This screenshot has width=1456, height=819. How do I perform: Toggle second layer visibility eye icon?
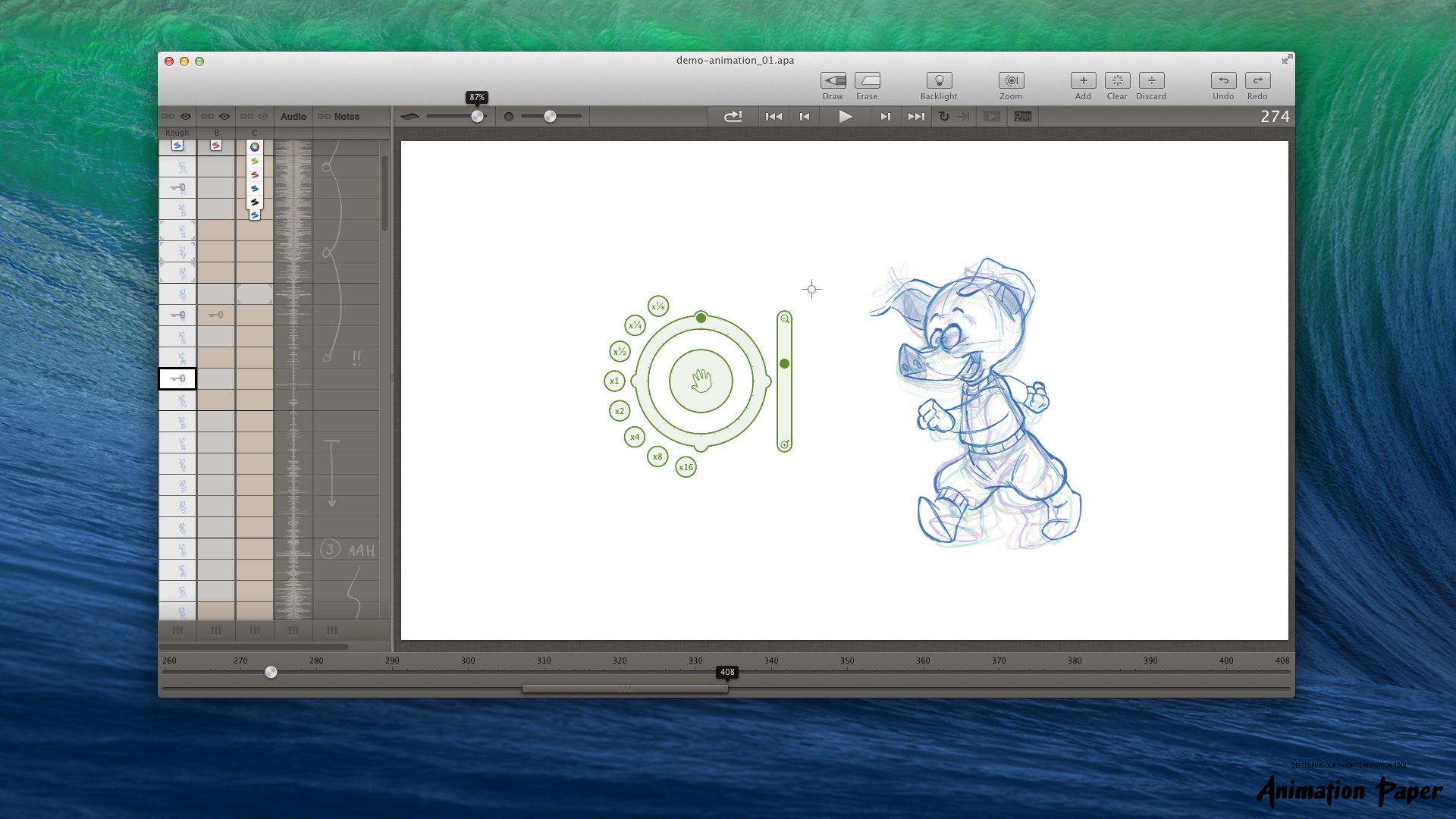click(x=225, y=117)
